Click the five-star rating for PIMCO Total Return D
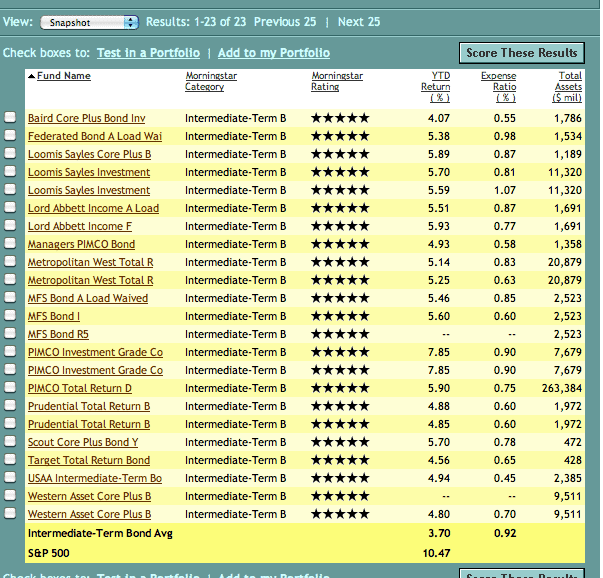Screen dimensions: 603x578 click(340, 388)
